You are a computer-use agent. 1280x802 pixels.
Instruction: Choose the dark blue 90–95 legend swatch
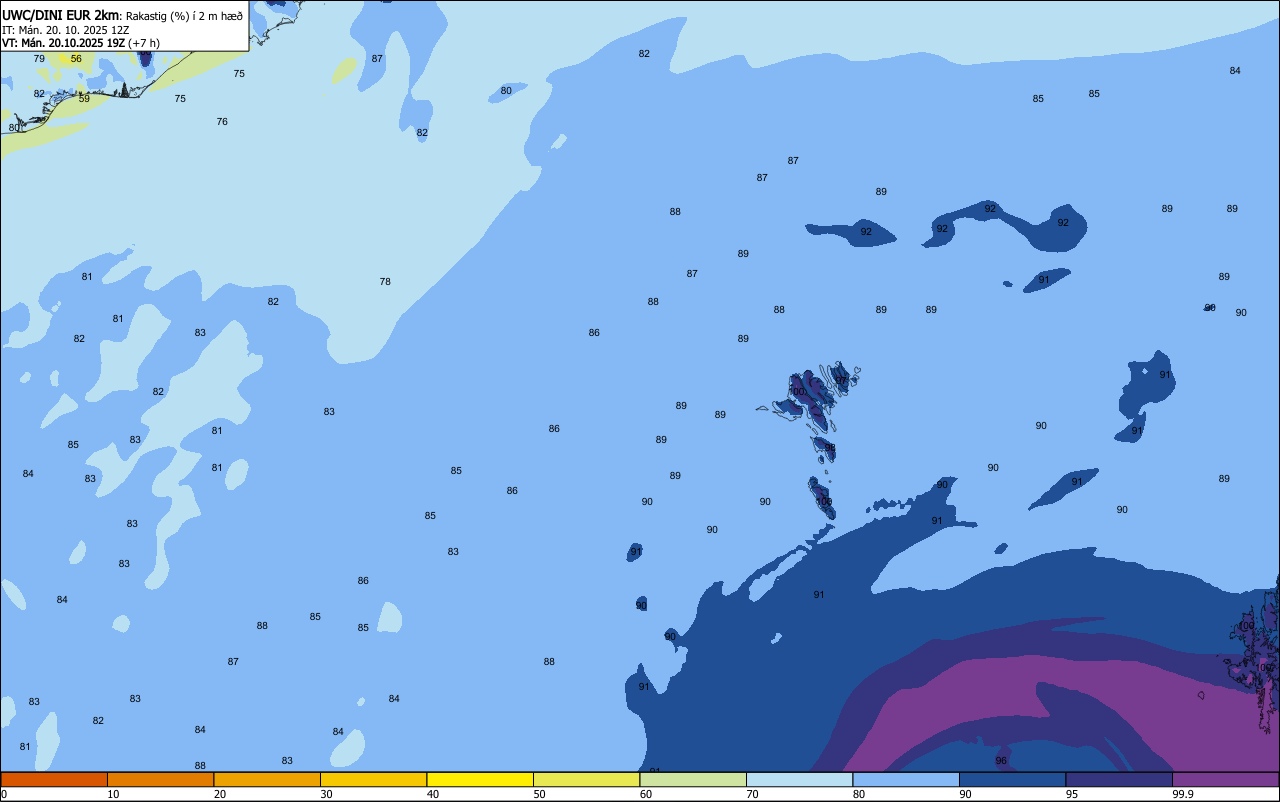[x=1012, y=779]
